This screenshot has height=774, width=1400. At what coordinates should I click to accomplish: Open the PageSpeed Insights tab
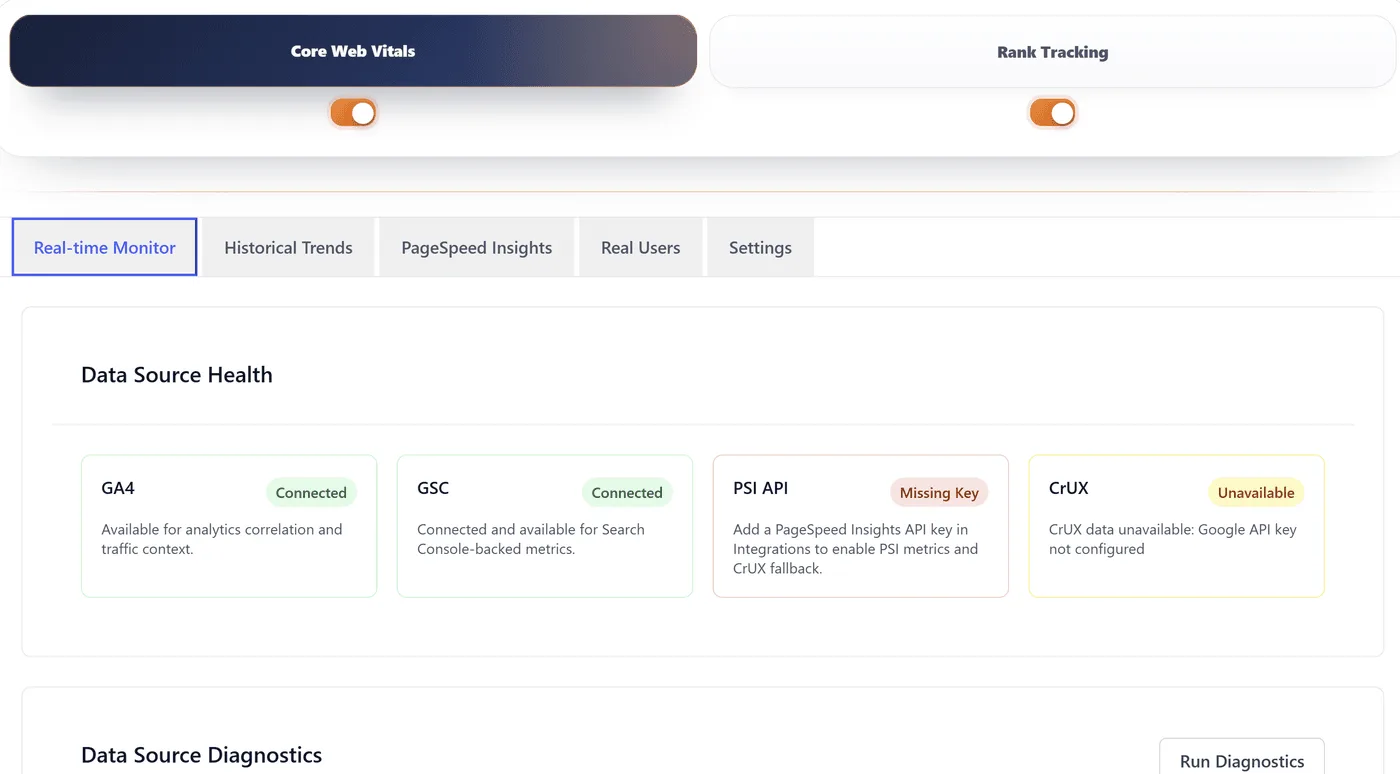tap(476, 247)
